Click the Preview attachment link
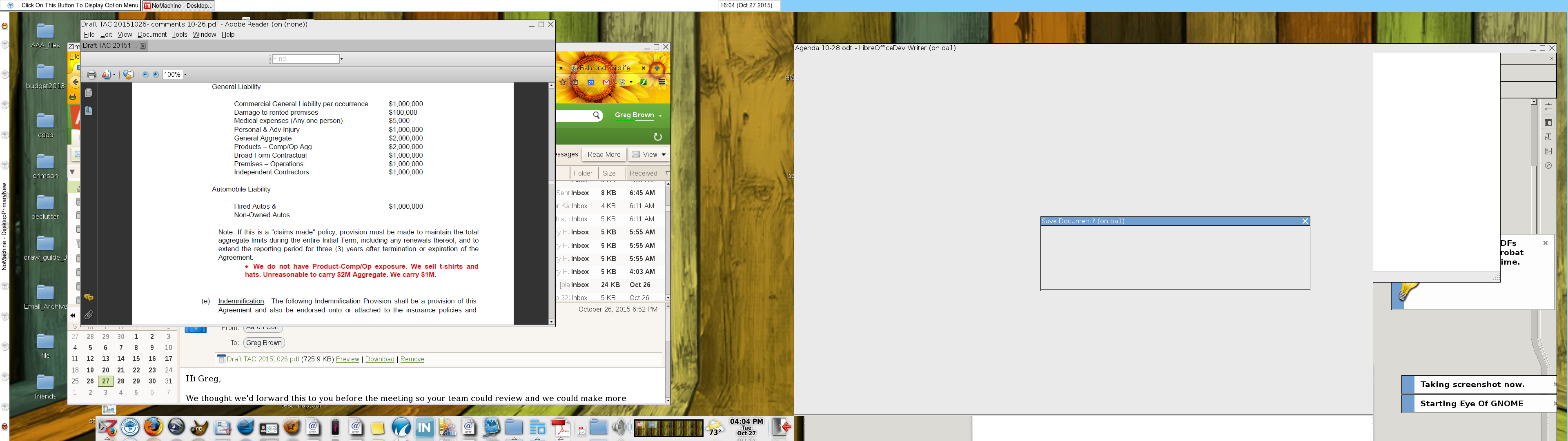 (347, 359)
